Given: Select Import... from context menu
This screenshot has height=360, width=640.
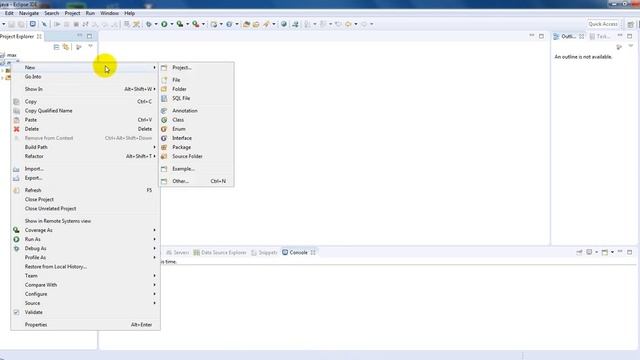Looking at the screenshot, I should point(85,169).
